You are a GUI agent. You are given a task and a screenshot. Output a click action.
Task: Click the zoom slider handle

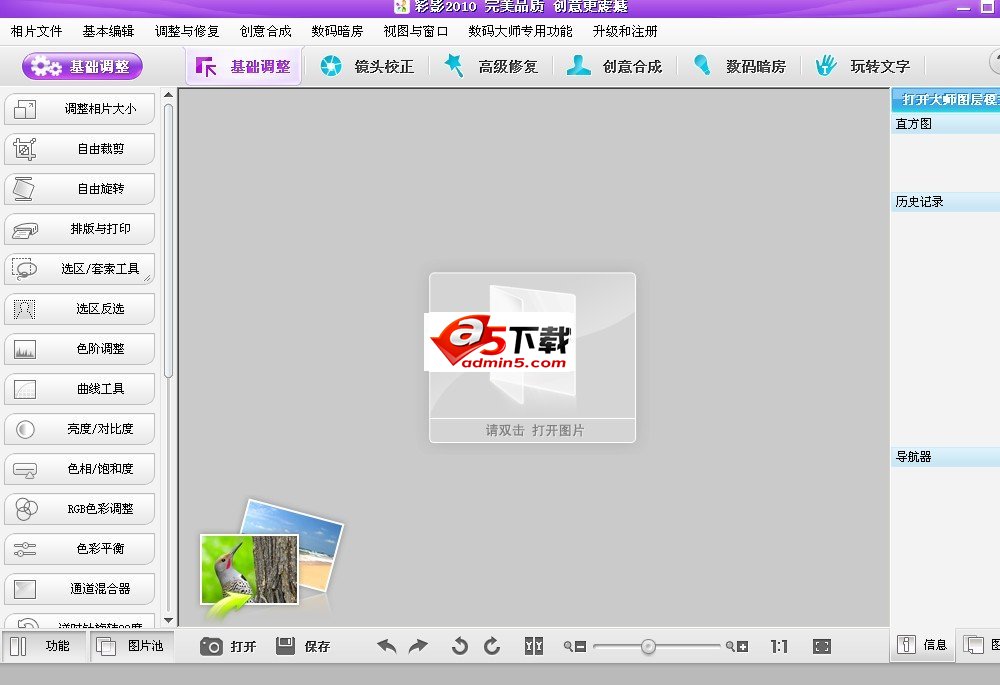click(648, 647)
